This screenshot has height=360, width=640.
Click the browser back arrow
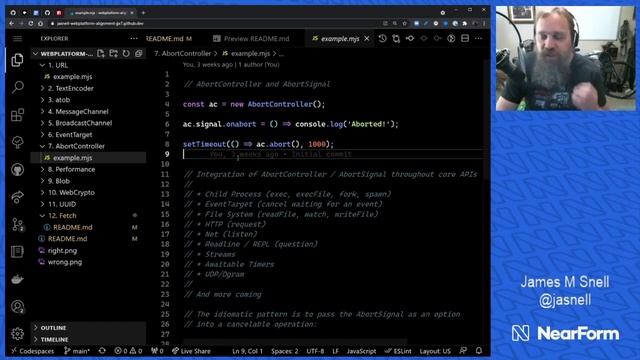(11, 24)
